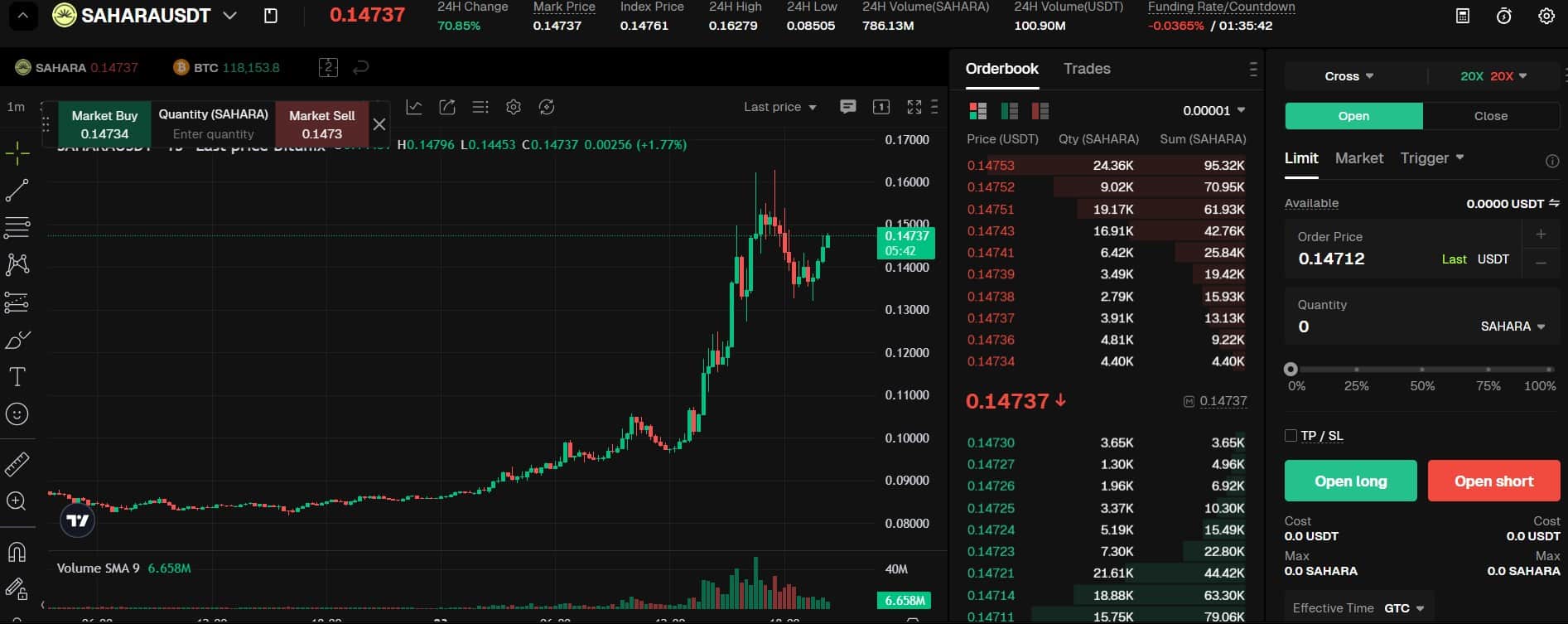
Task: Enter fullscreen chart mode
Action: 914,107
